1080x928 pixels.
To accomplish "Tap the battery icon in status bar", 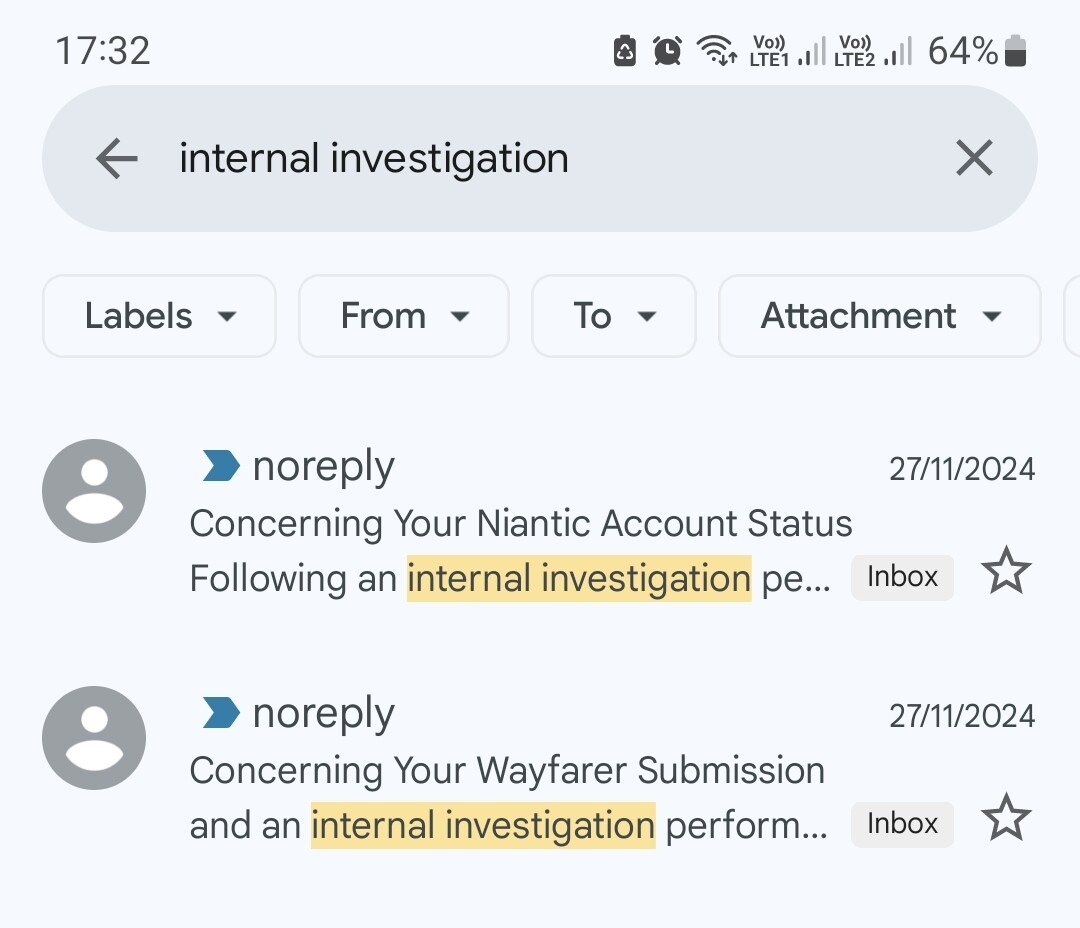I will click(1015, 50).
